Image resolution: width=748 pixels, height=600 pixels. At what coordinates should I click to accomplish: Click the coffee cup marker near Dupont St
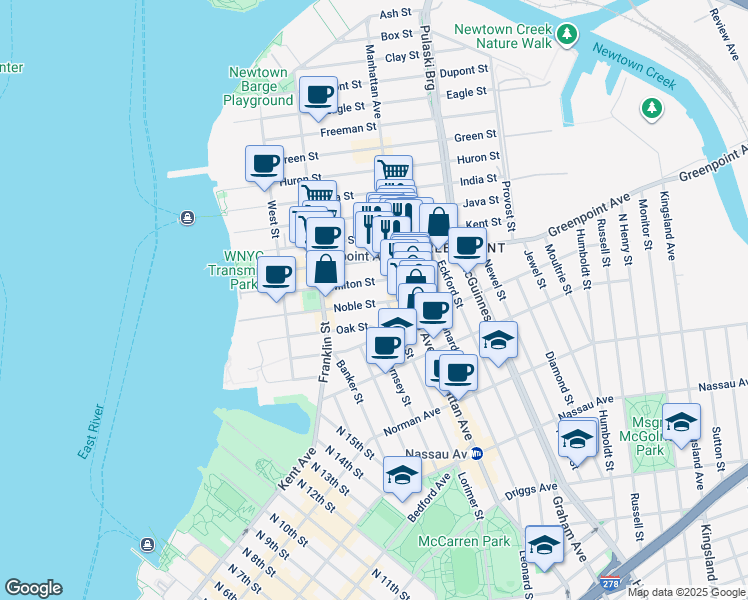[319, 95]
